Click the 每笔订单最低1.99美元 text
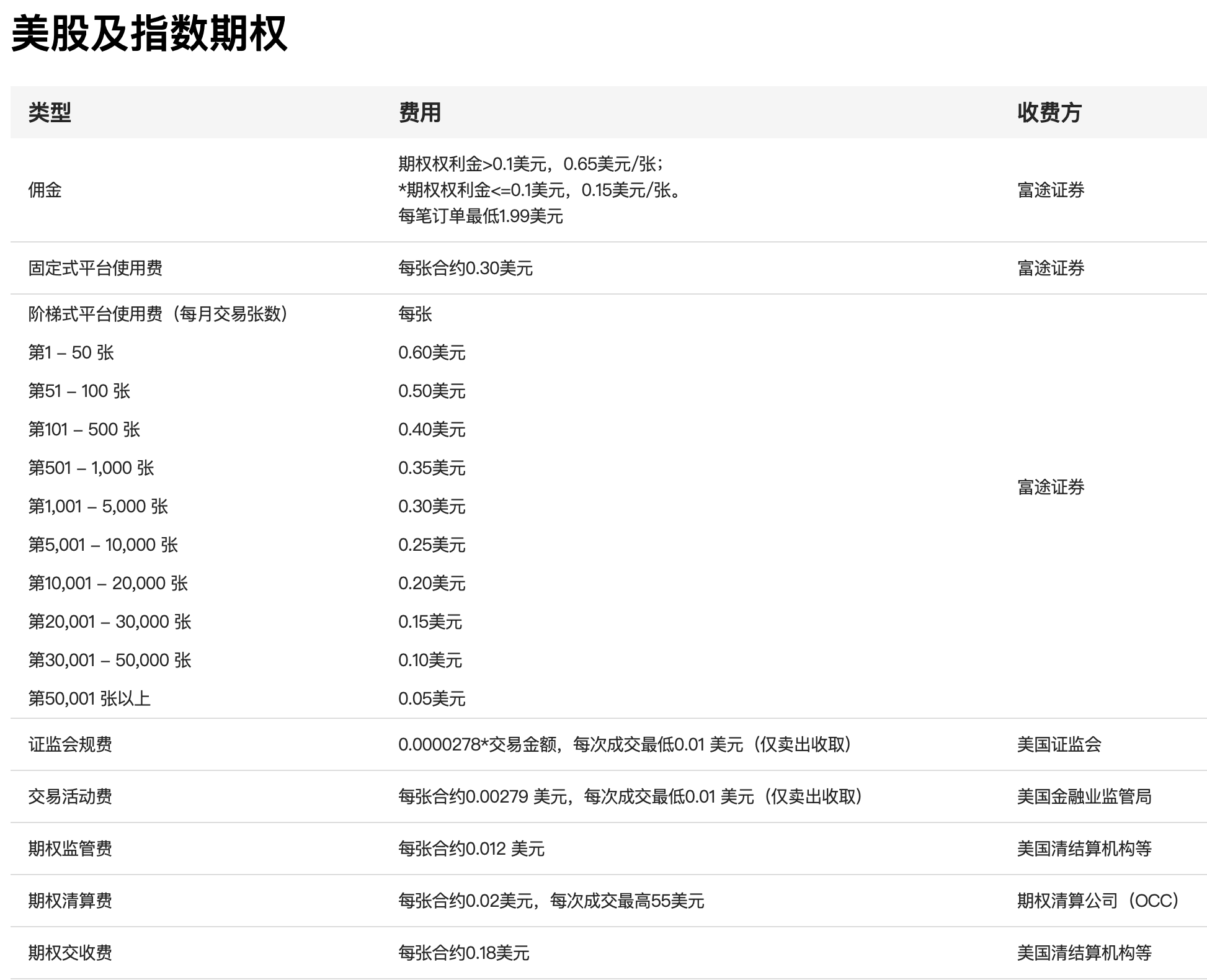The width and height of the screenshot is (1207, 980). [x=480, y=216]
